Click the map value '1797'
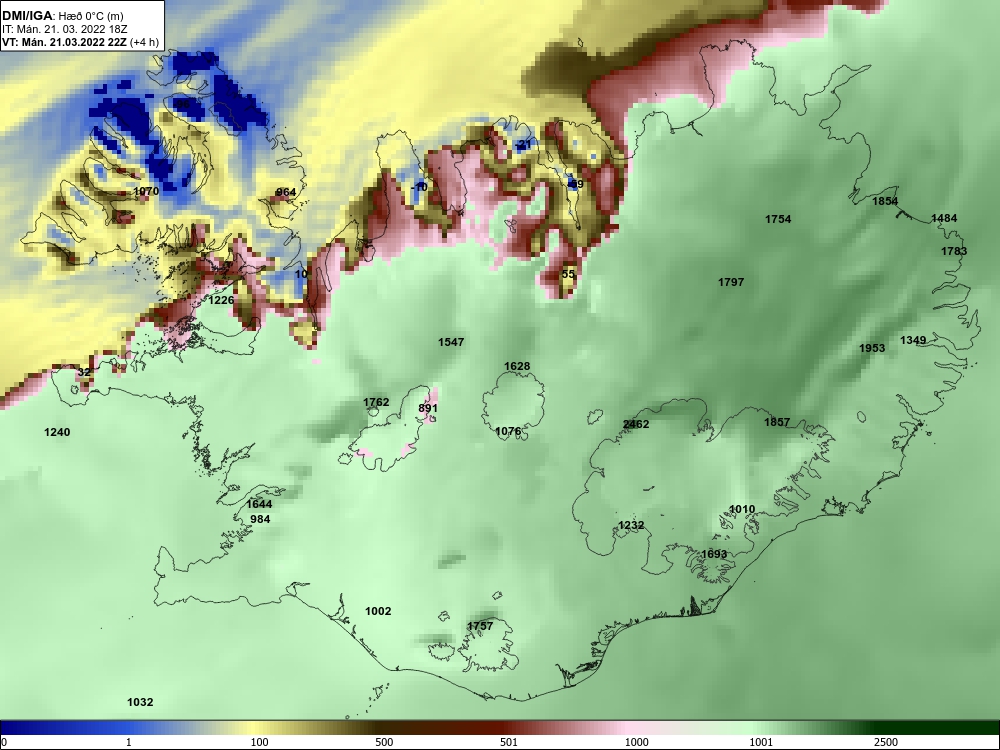1000x750 pixels. click(x=731, y=281)
